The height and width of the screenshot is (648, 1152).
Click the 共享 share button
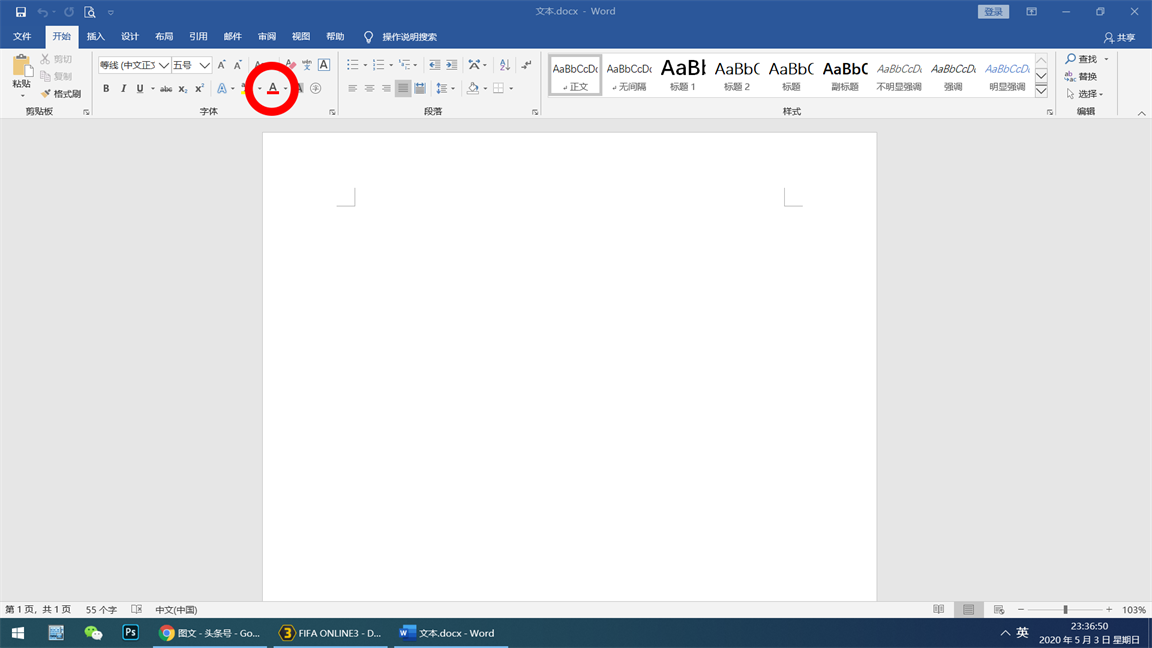click(1119, 37)
